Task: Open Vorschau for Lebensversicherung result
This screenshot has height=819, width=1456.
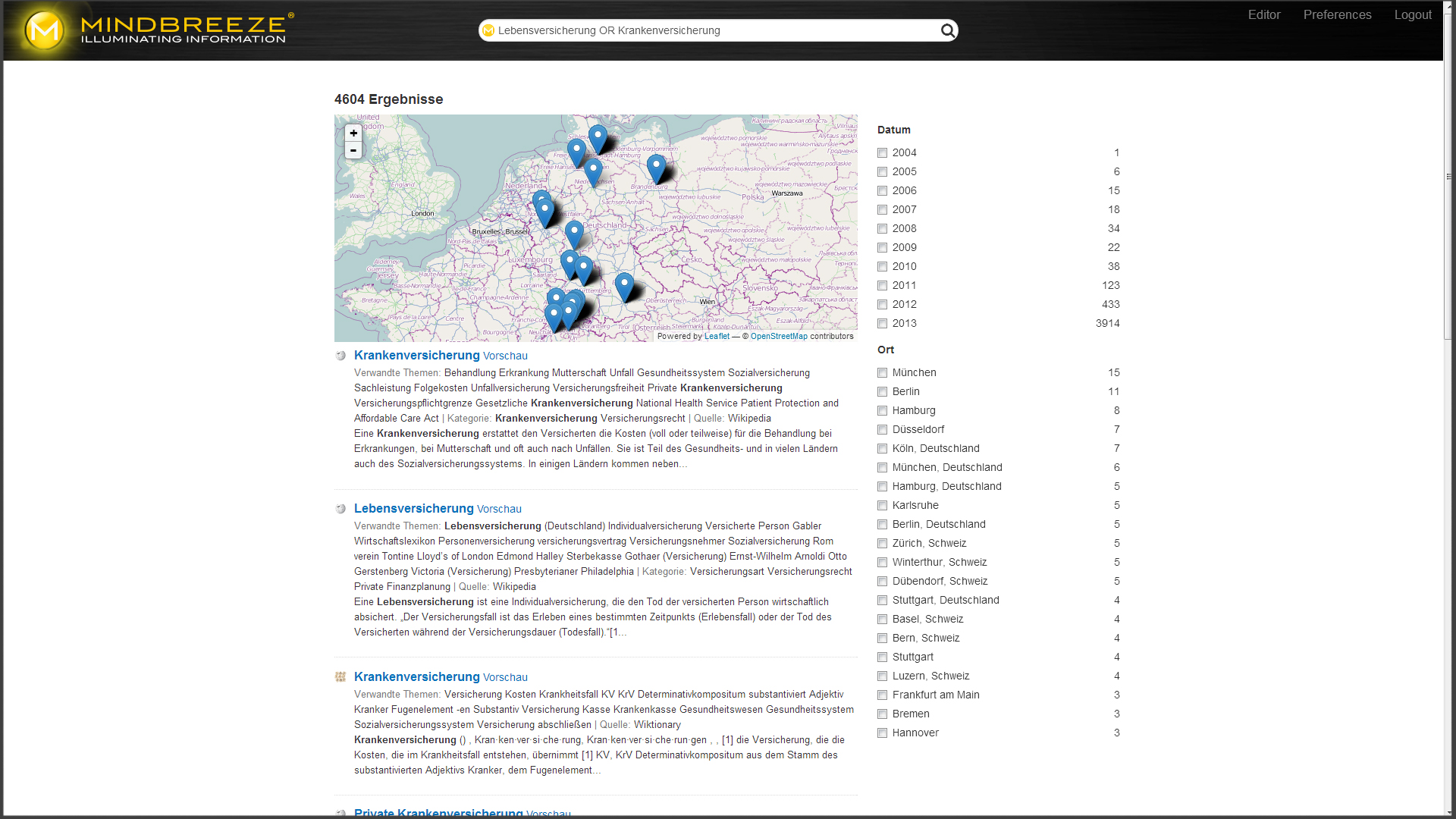Action: click(x=499, y=509)
